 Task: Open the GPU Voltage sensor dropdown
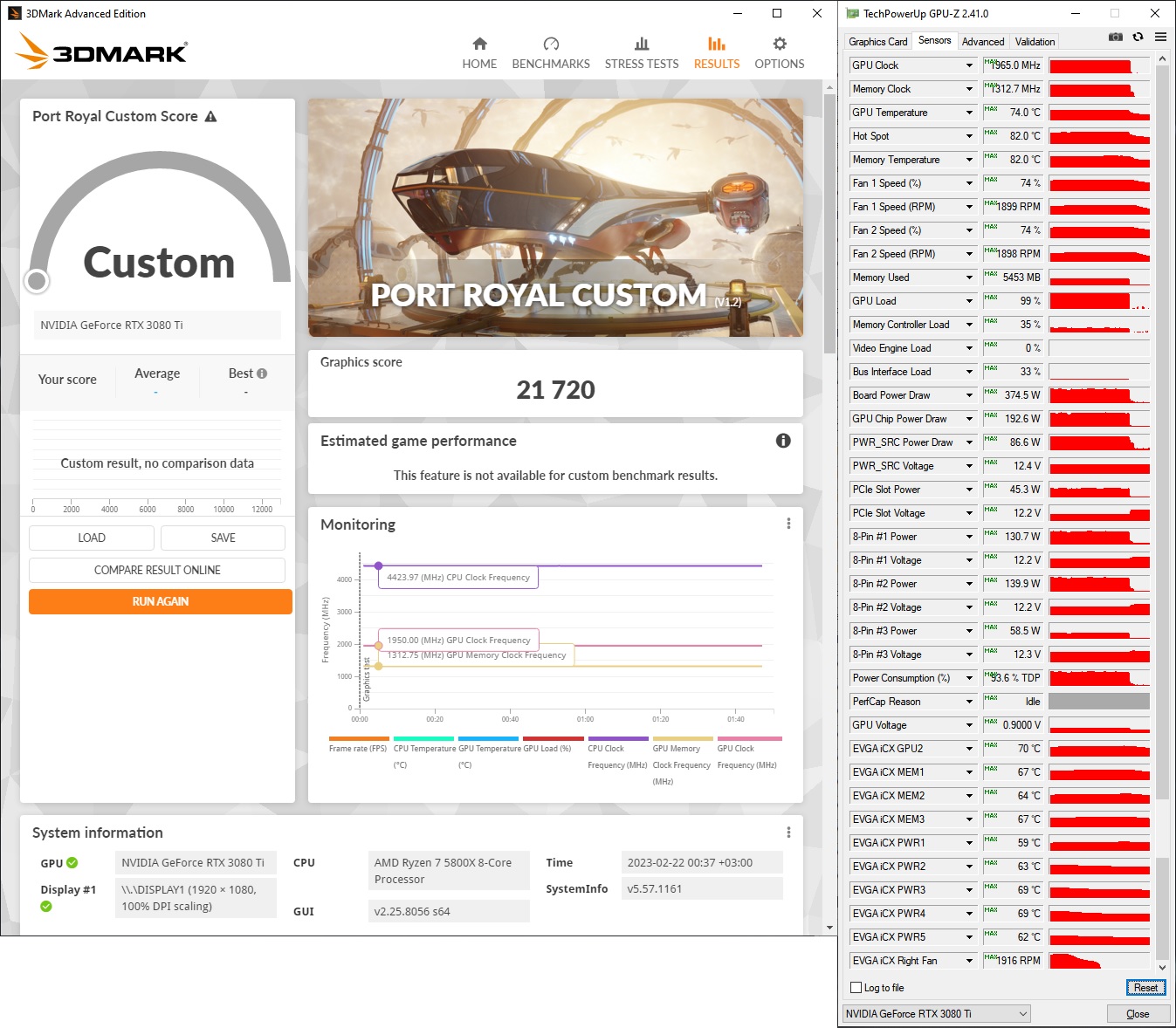click(x=969, y=725)
